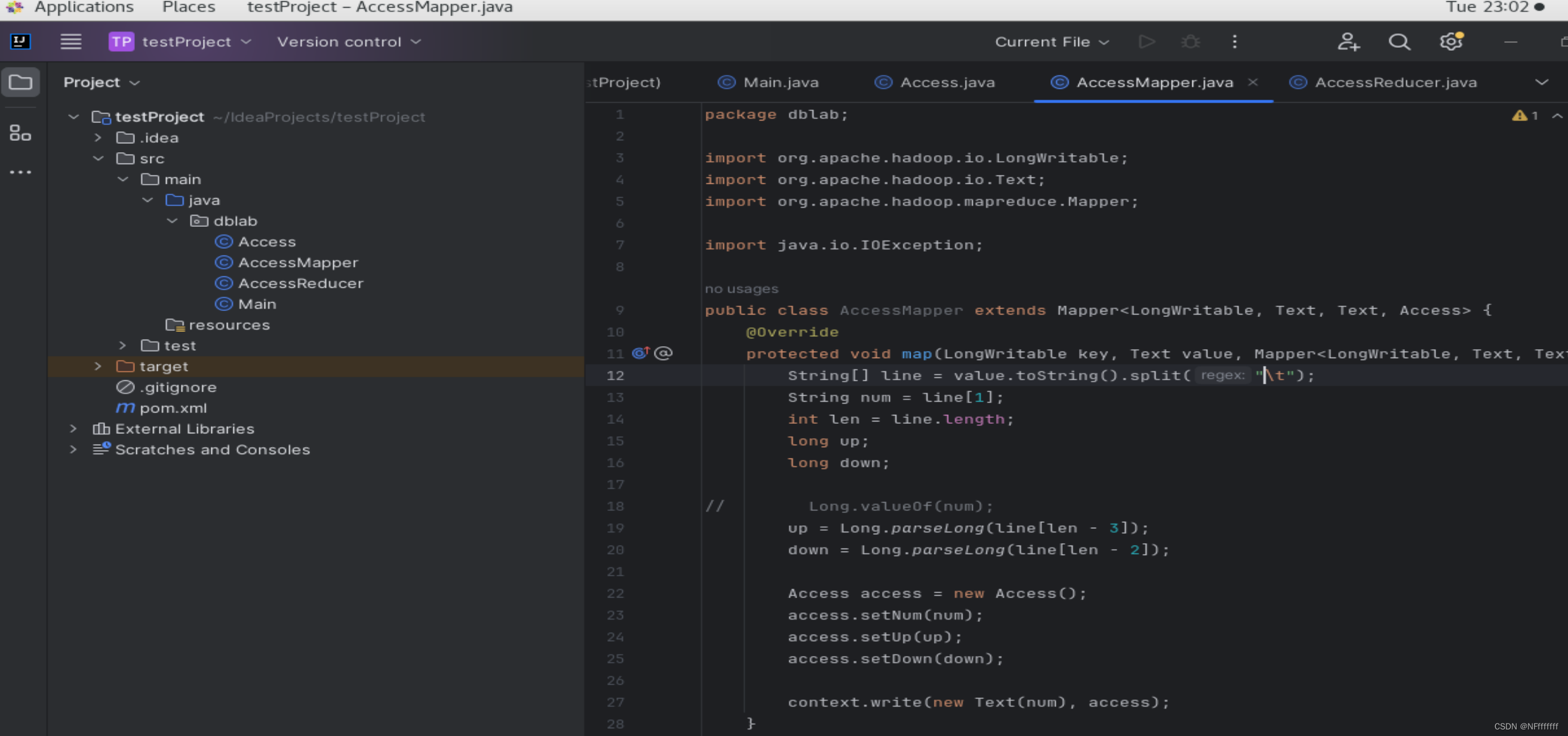The width and height of the screenshot is (1568, 736).
Task: Select the .gitignore file
Action: [167, 387]
